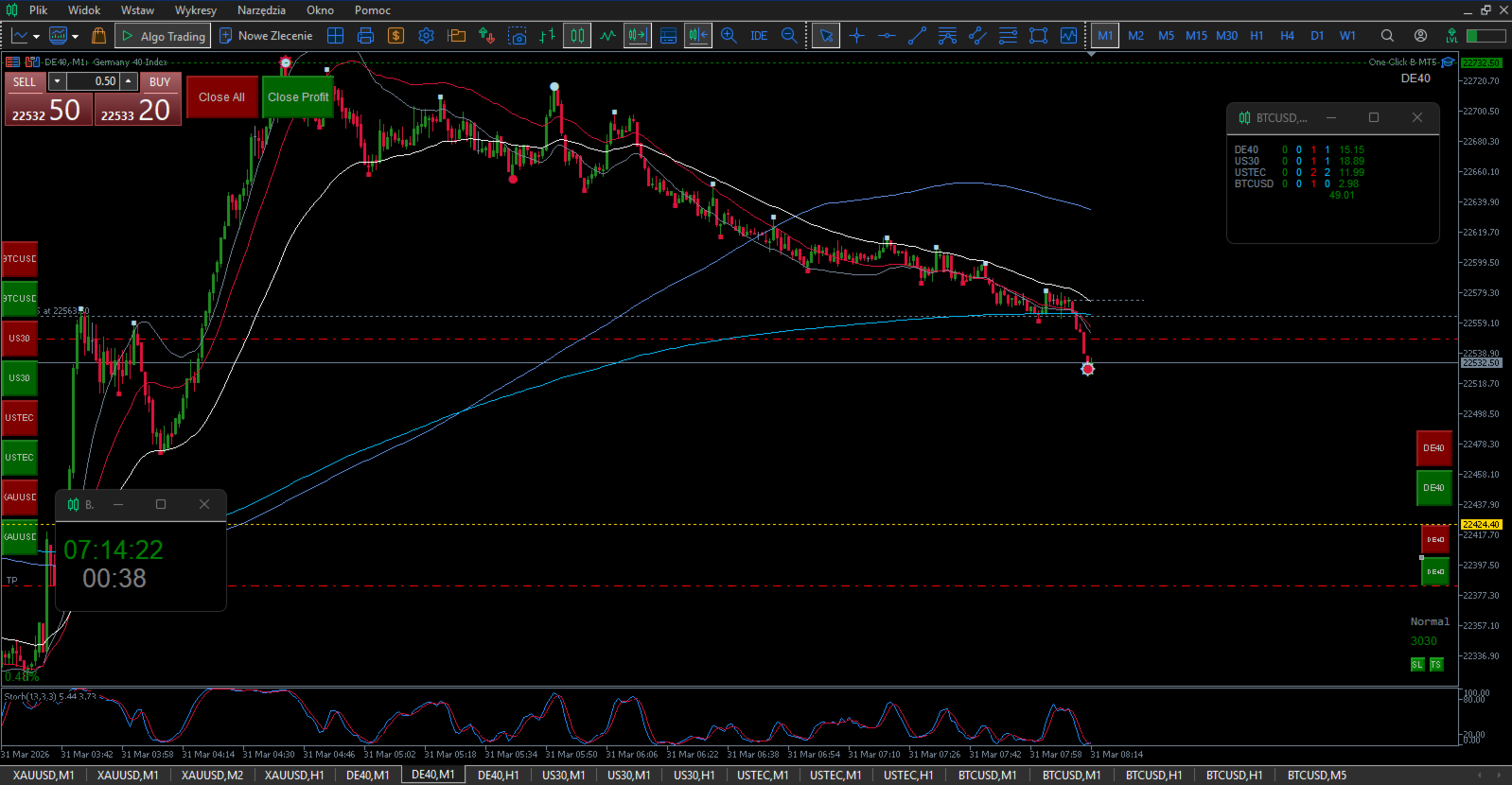Toggle chart auto-scroll to latest bar
Image resolution: width=1512 pixels, height=785 pixels.
(638, 36)
